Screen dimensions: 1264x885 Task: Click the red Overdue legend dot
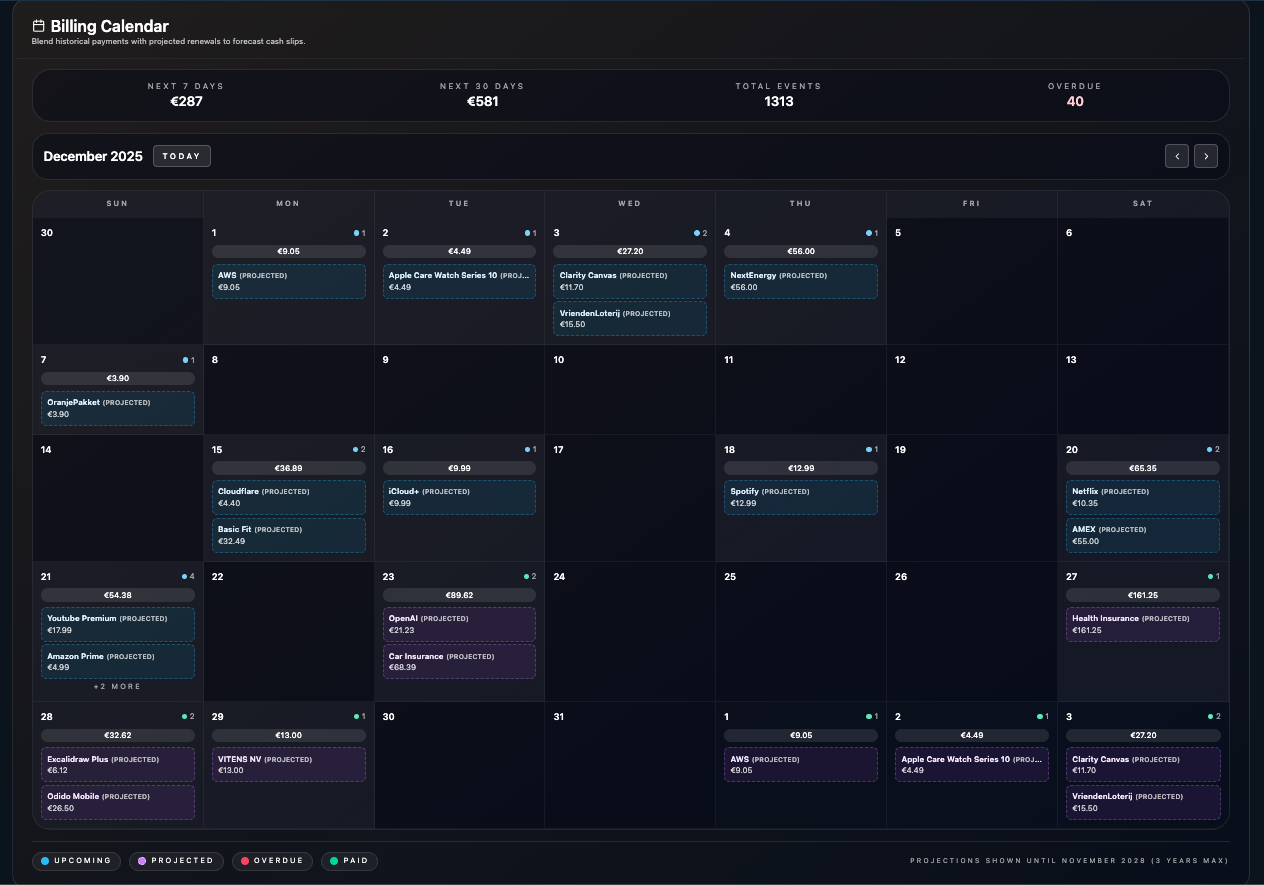click(246, 861)
